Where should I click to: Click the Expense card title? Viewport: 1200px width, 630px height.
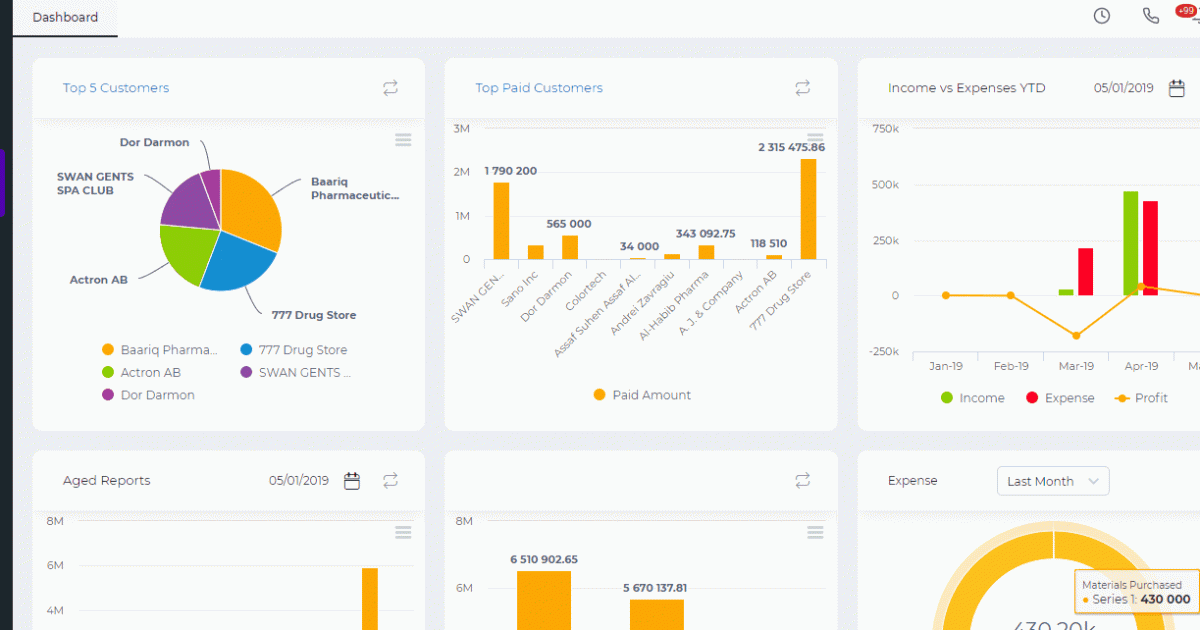(x=913, y=481)
